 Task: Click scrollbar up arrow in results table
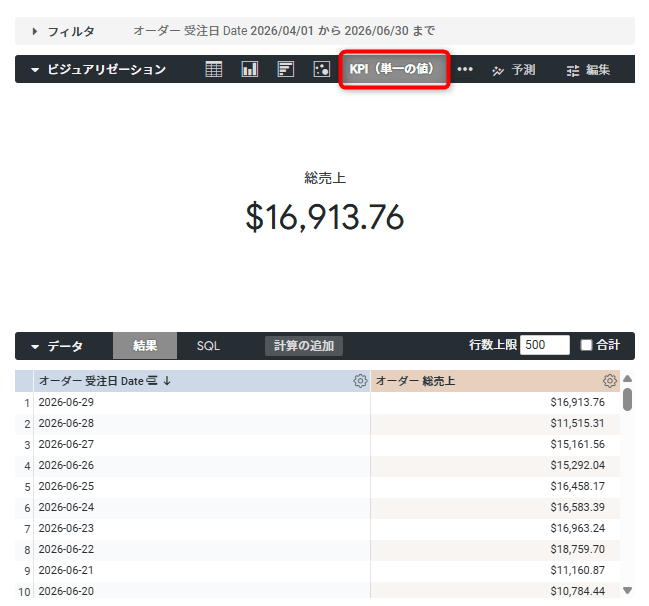click(x=627, y=378)
